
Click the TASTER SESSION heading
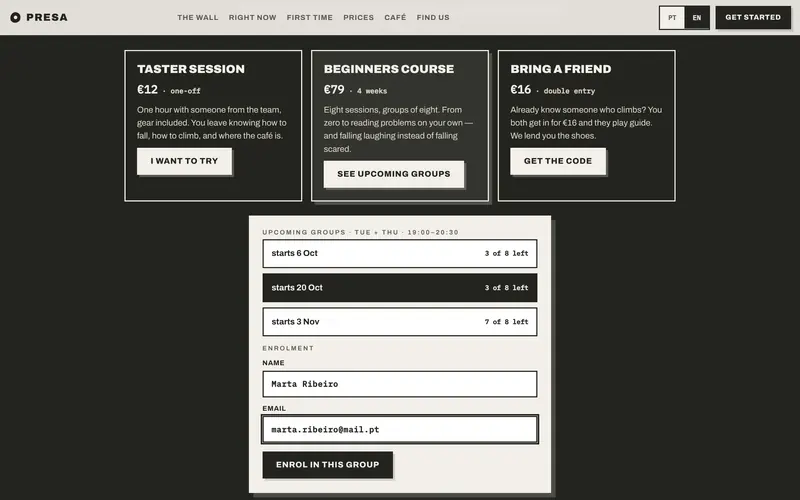(x=191, y=69)
